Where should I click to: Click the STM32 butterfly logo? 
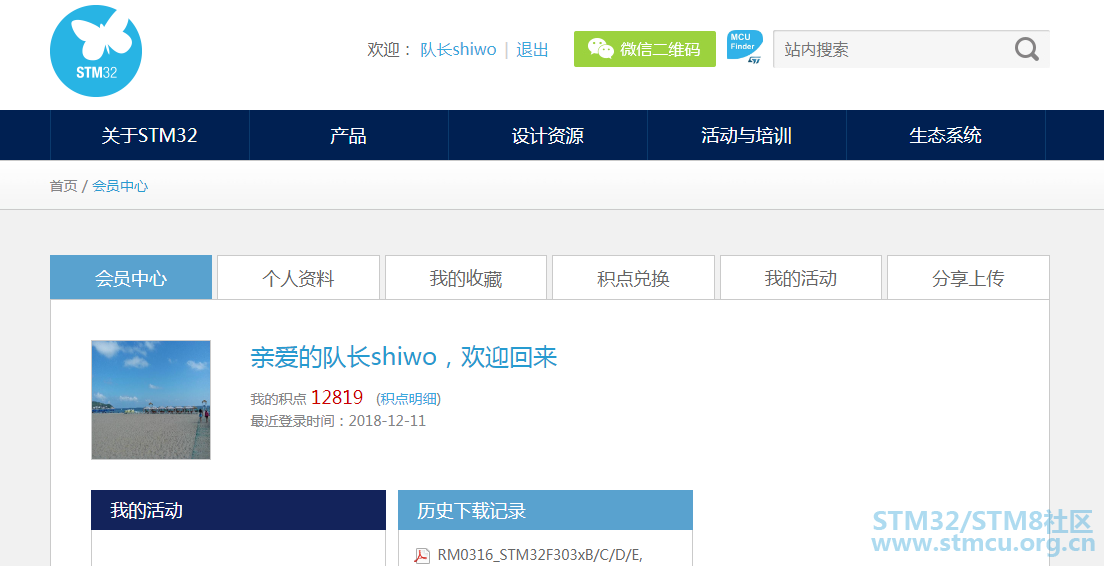click(x=96, y=51)
